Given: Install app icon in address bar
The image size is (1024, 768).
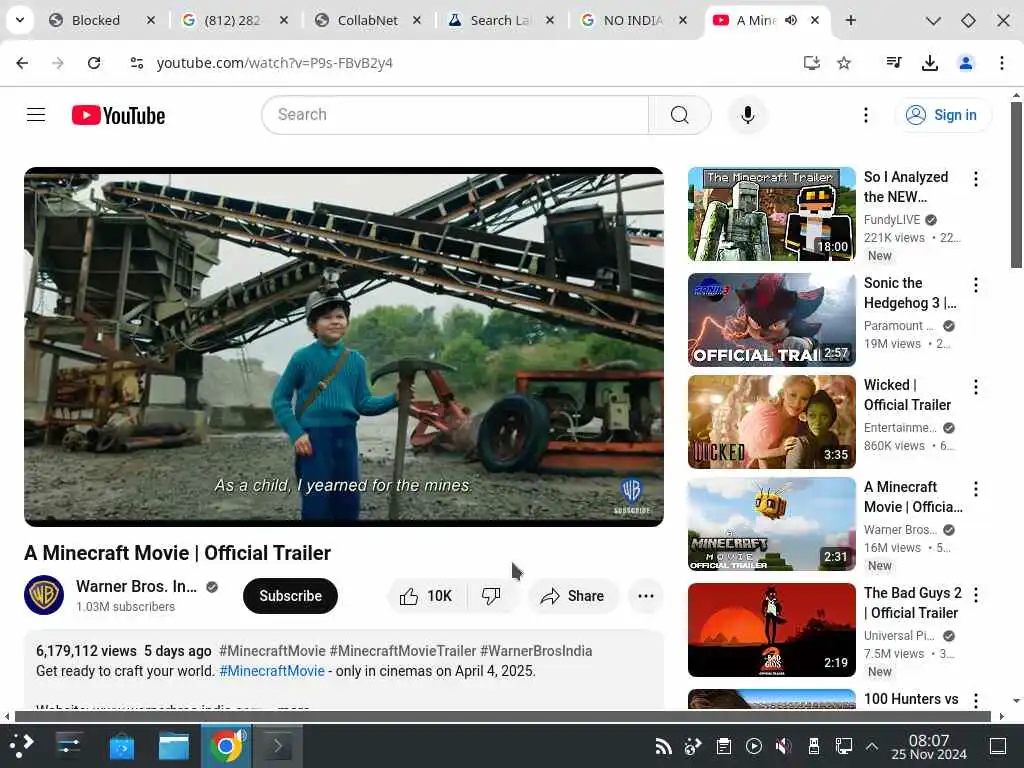Looking at the screenshot, I should (811, 63).
